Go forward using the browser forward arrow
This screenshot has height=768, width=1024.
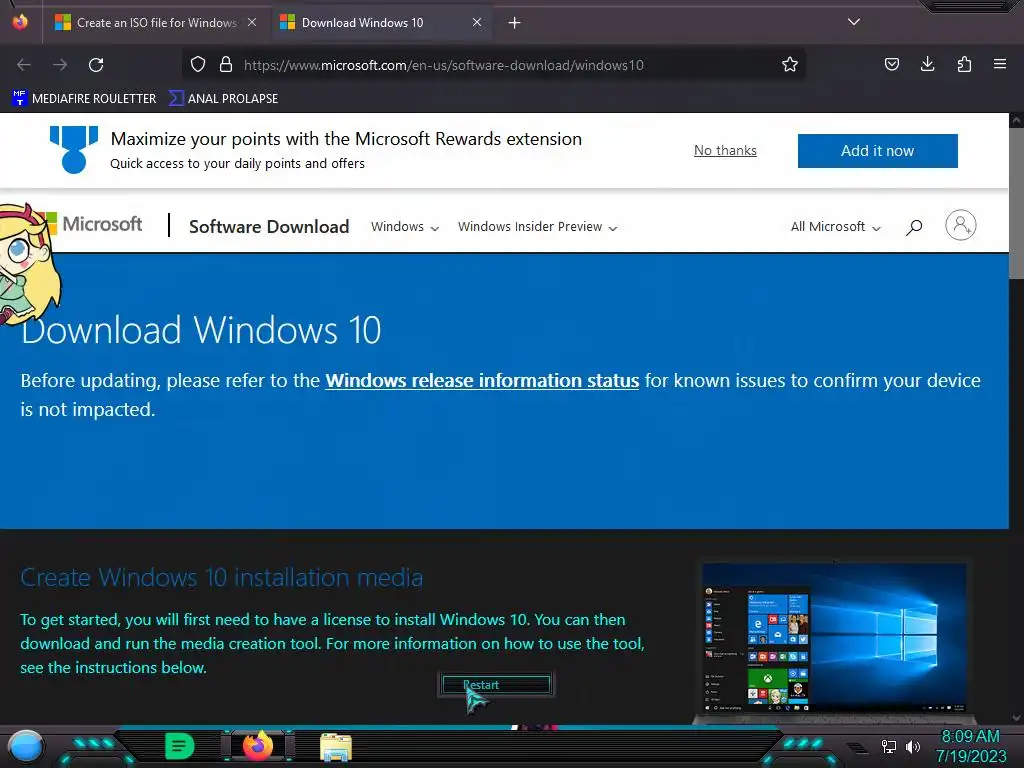(x=60, y=65)
